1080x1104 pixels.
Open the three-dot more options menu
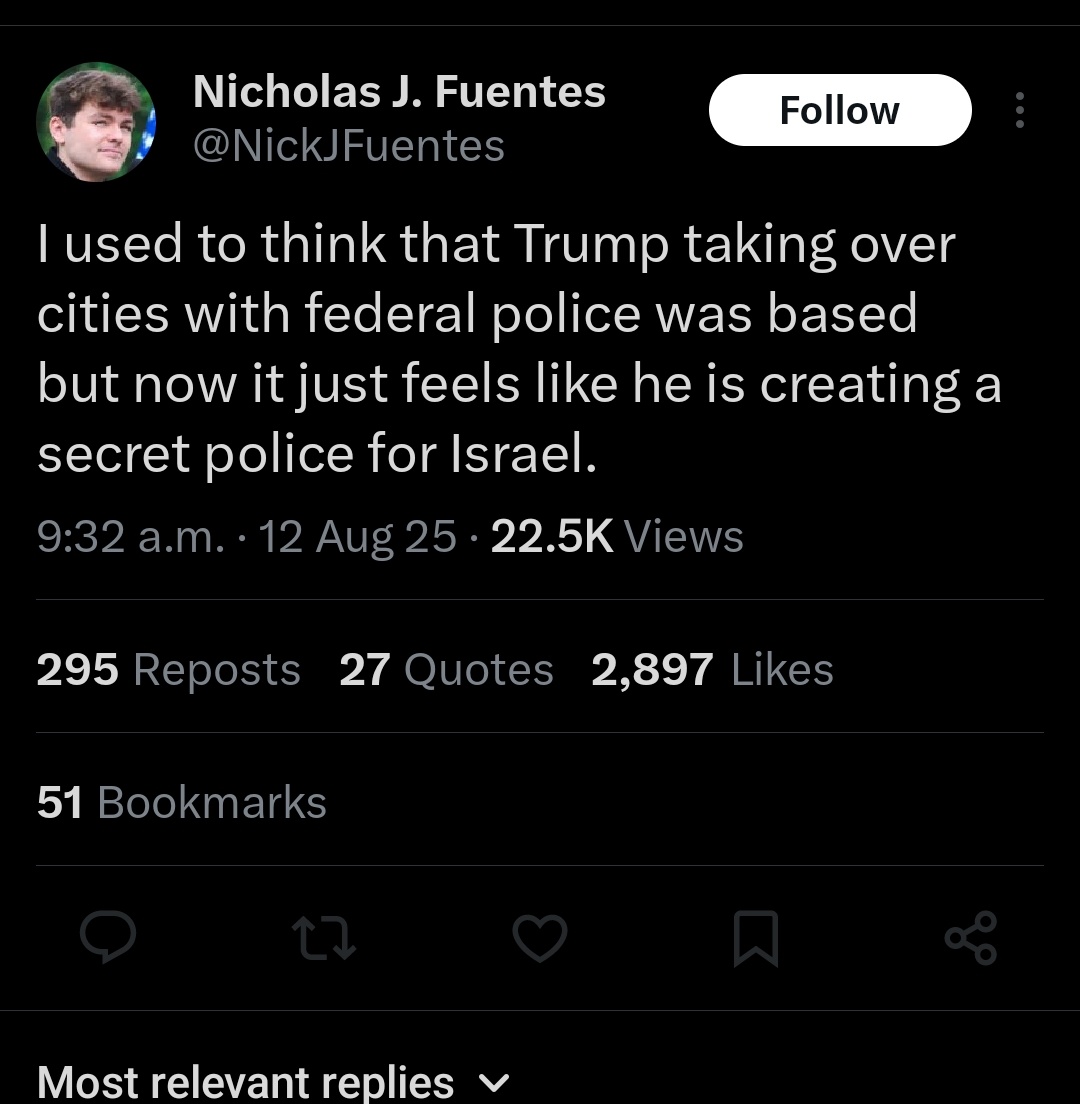pos(1019,110)
